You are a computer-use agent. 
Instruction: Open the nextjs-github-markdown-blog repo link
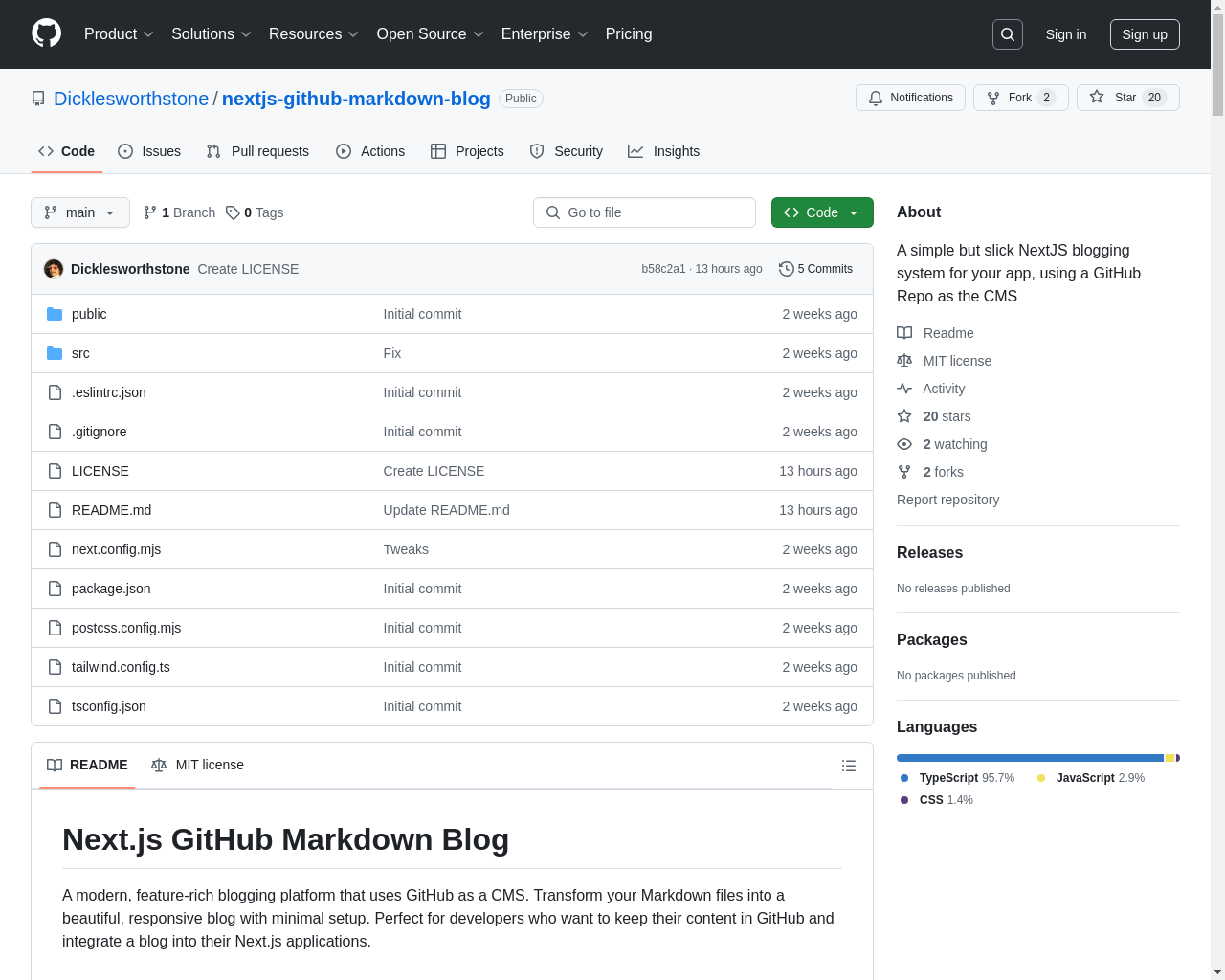coord(356,99)
